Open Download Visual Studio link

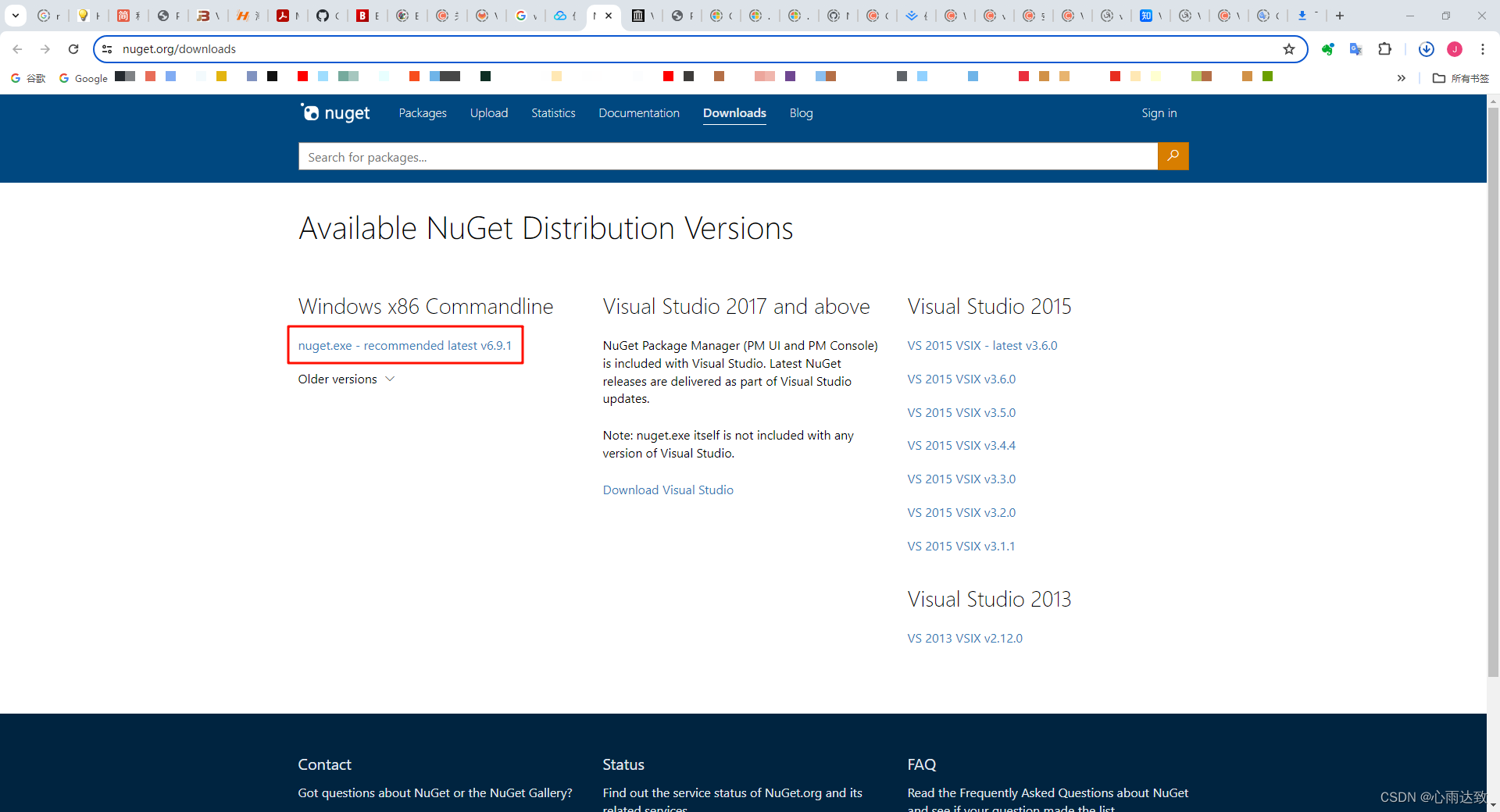click(668, 490)
